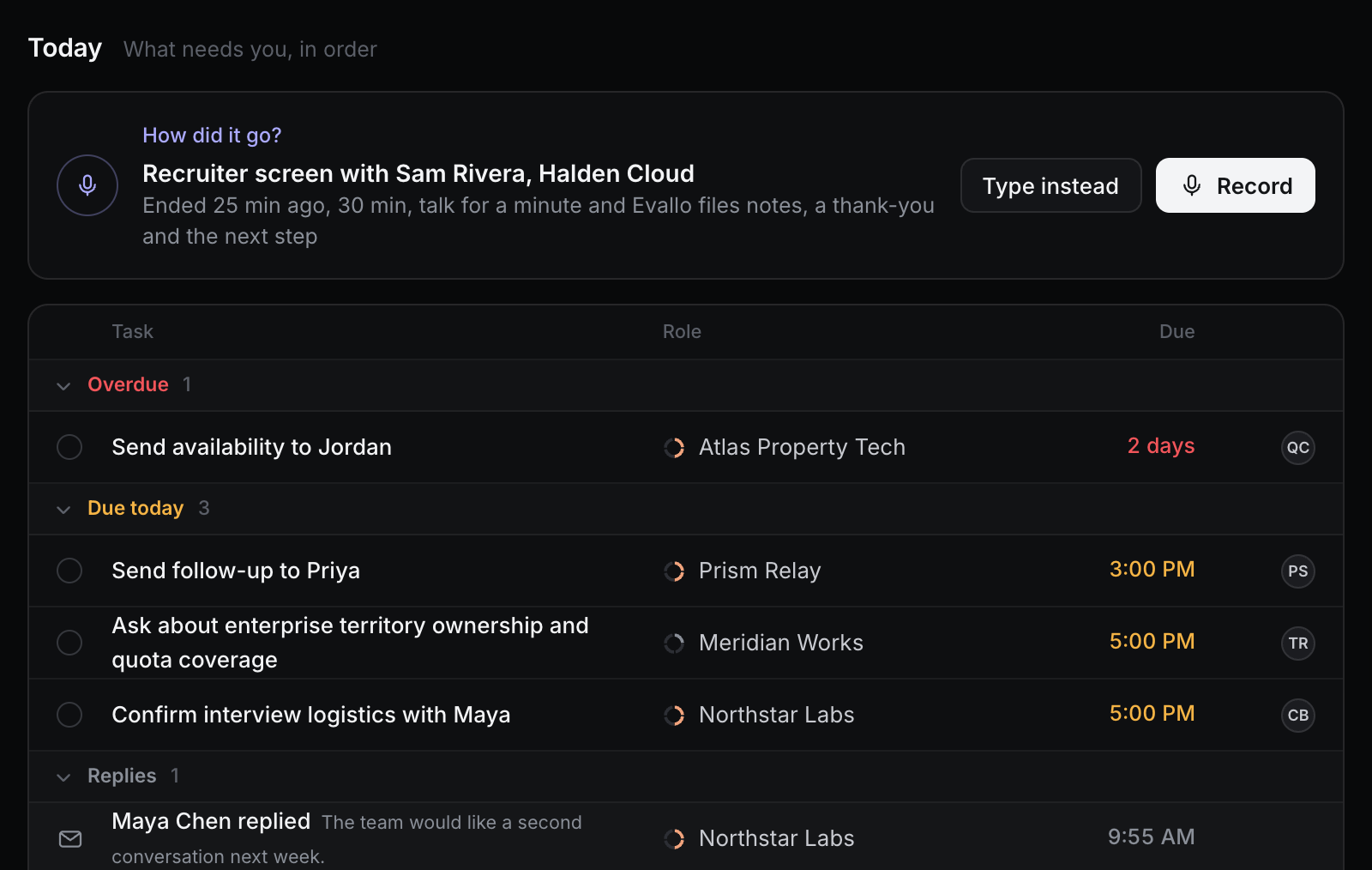1372x870 pixels.
Task: Open the PS avatar badge on Priya task
Action: 1298,571
